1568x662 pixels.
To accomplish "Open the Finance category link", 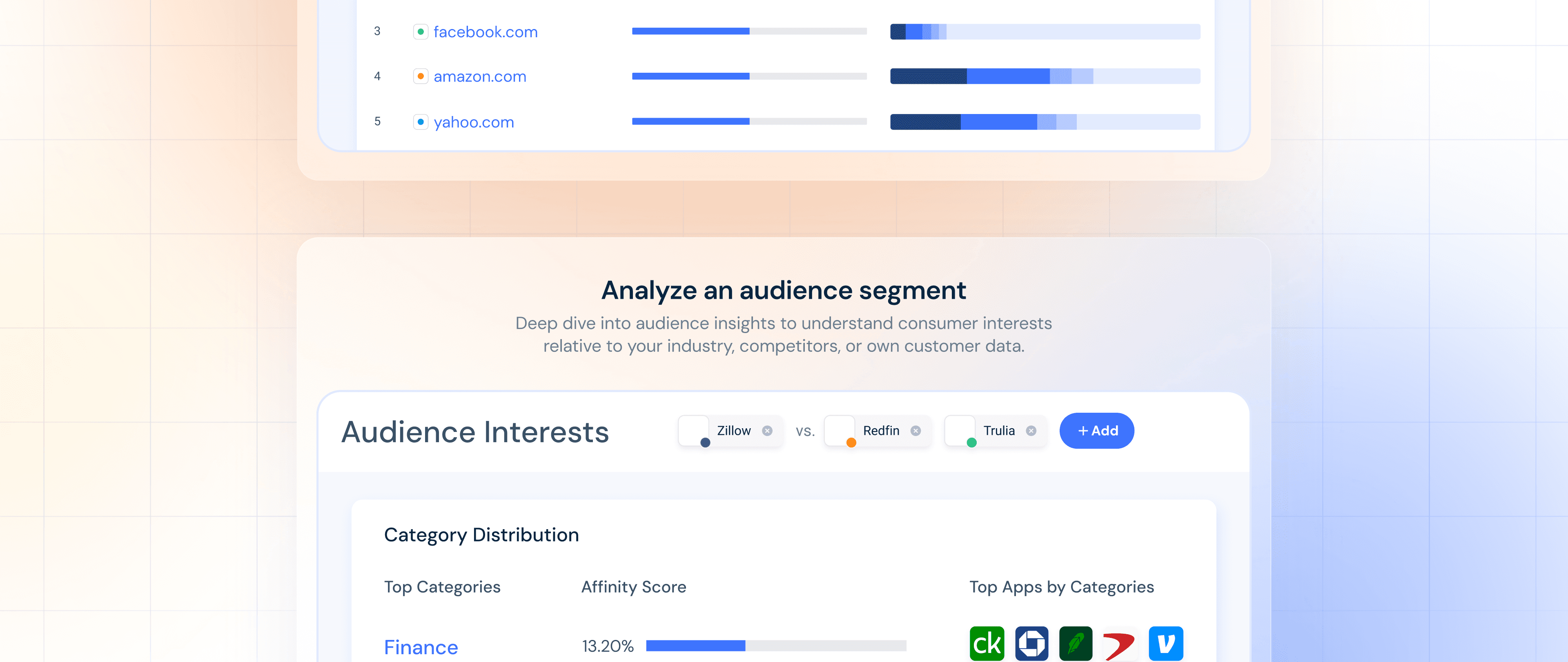I will pyautogui.click(x=421, y=647).
